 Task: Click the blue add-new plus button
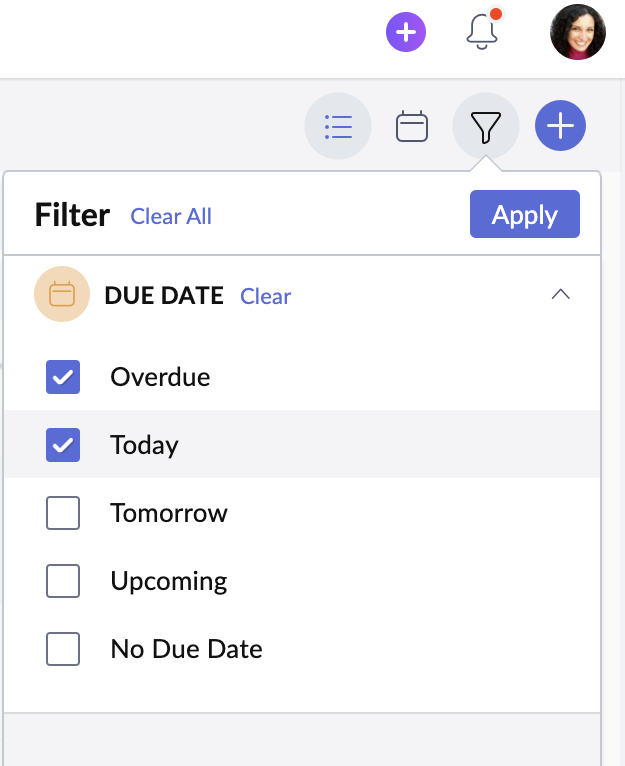(560, 127)
